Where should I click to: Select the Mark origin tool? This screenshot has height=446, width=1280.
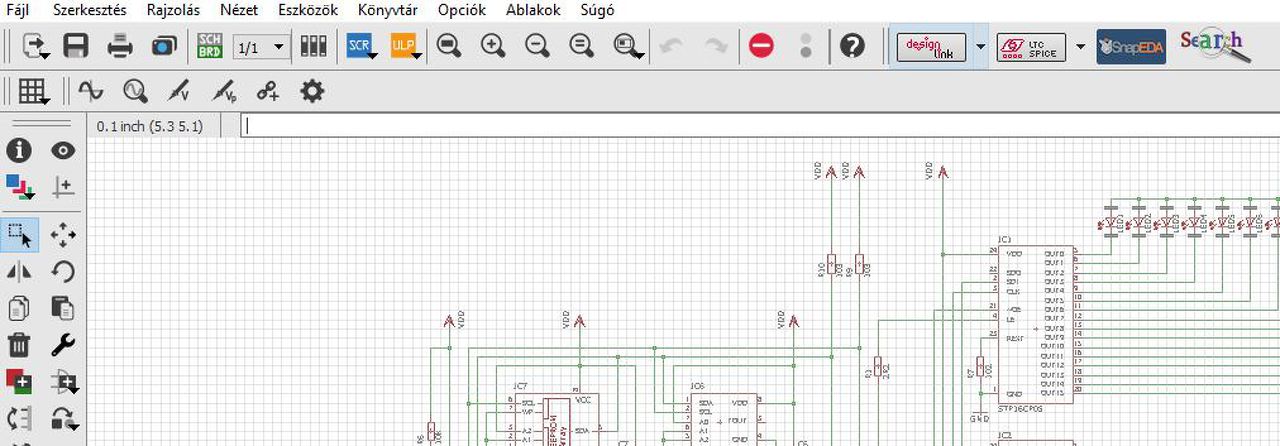[x=63, y=187]
